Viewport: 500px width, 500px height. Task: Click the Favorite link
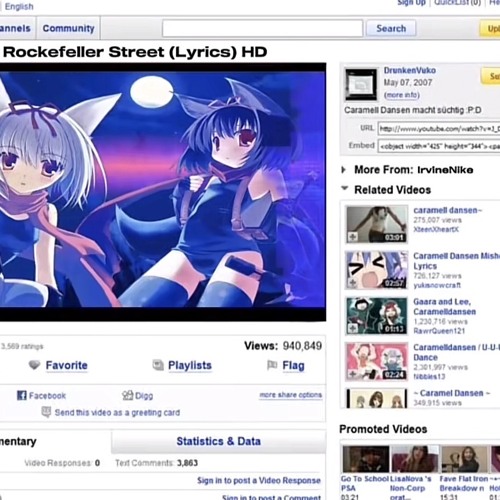point(66,365)
